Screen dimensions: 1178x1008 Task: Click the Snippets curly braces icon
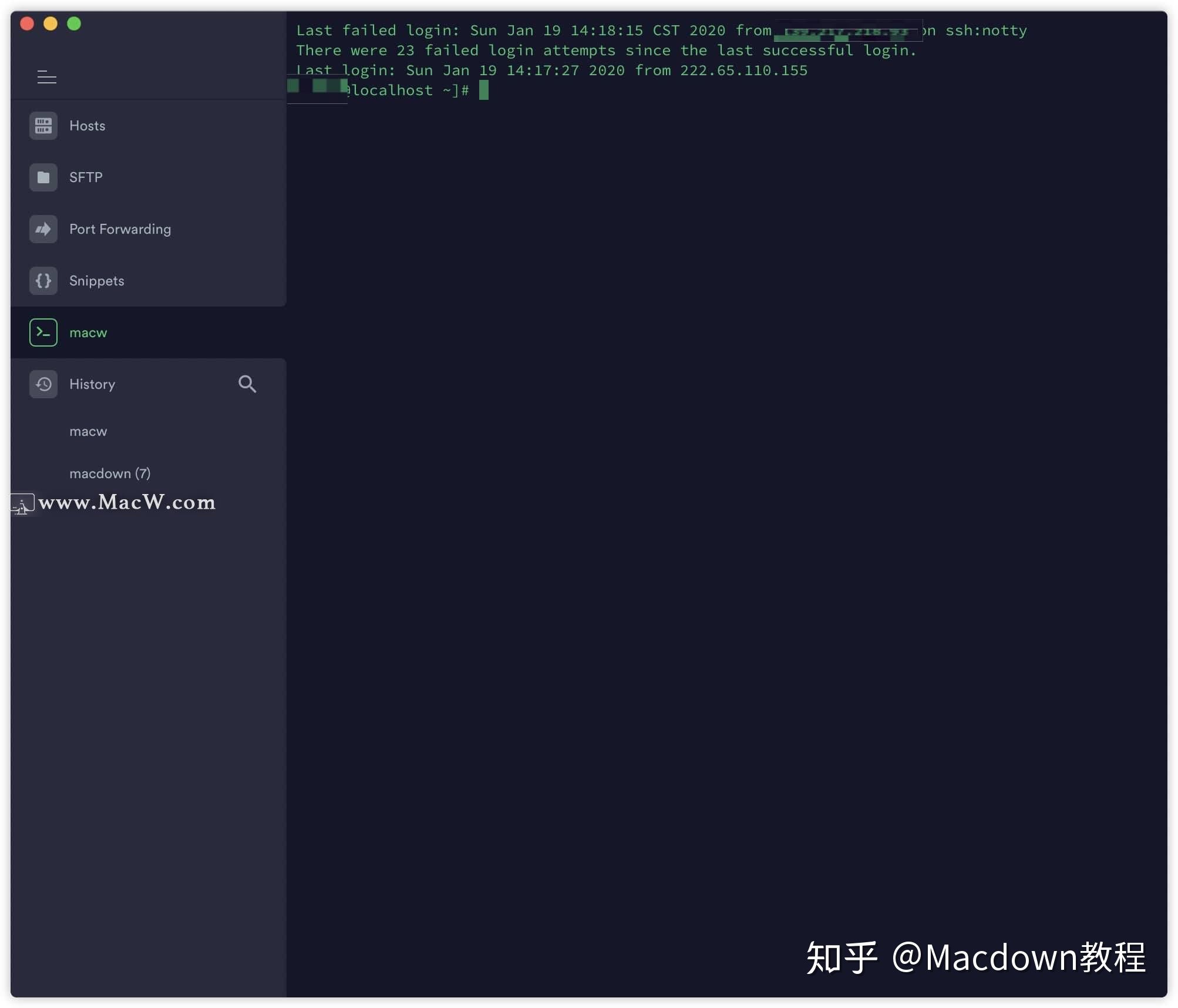[43, 281]
